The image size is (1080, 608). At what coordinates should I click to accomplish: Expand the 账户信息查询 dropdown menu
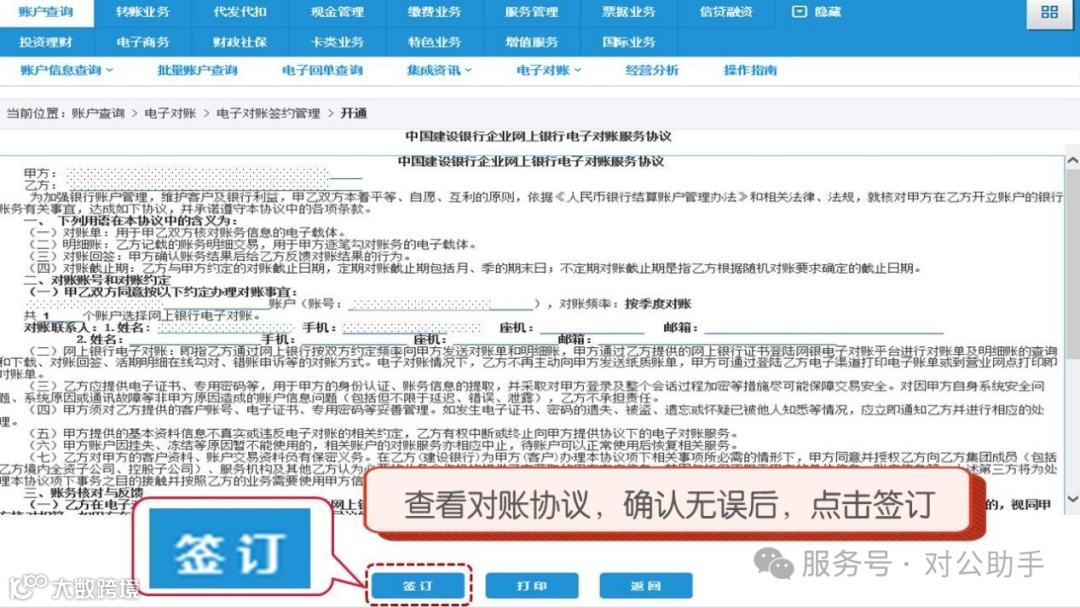(x=67, y=70)
